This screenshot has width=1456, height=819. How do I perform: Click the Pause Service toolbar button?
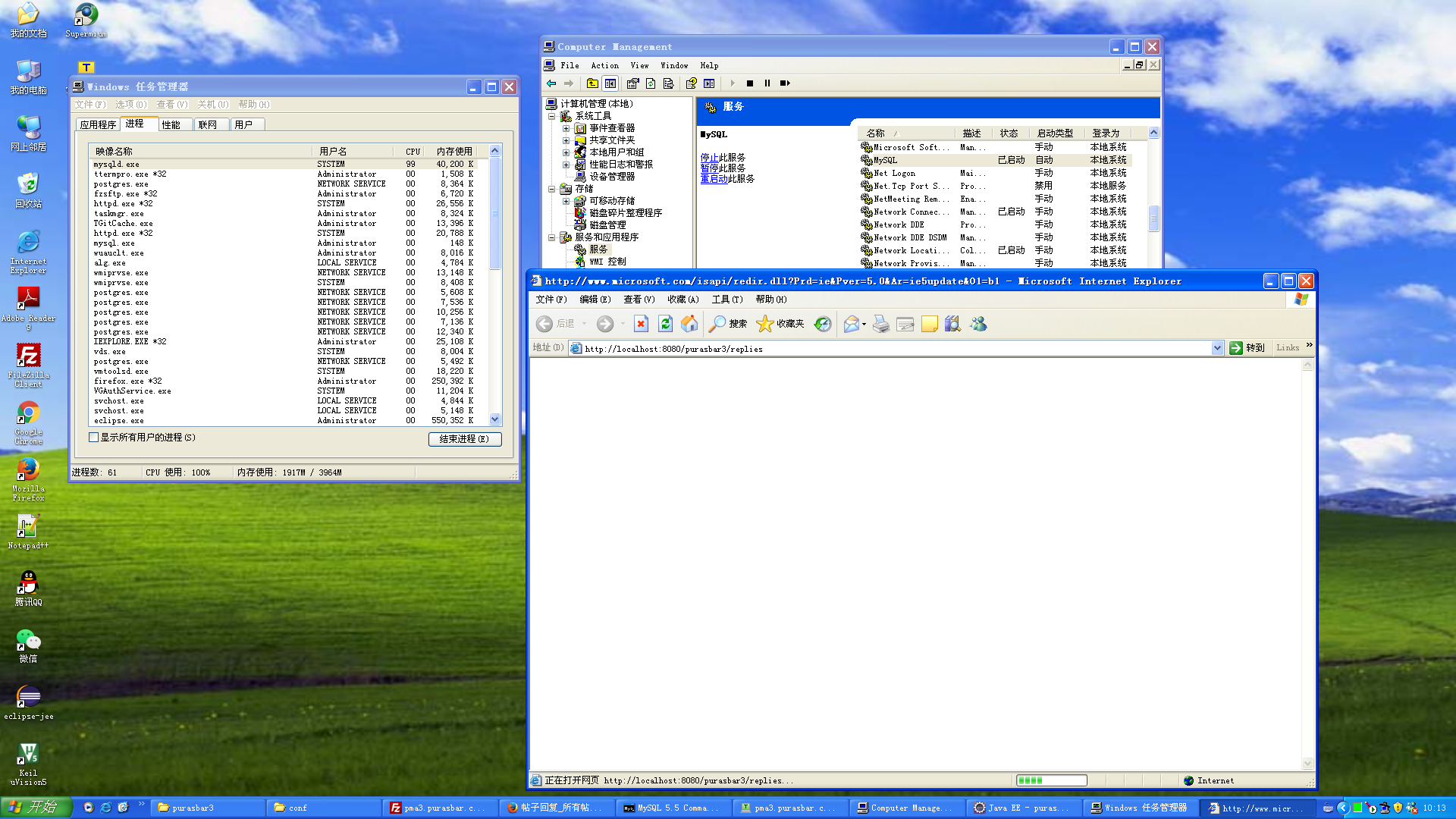[x=767, y=83]
